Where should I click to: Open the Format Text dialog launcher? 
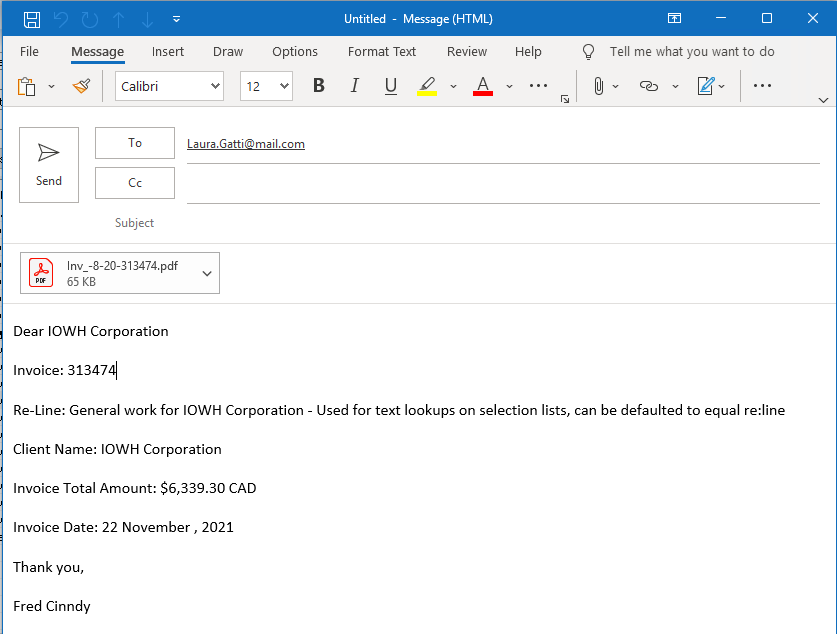(x=565, y=99)
